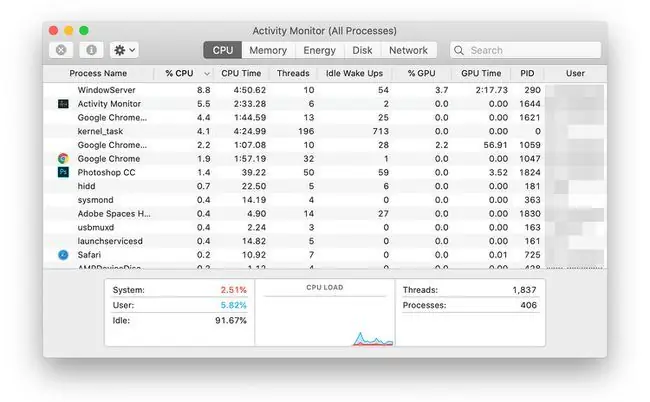The image size is (650, 402).
Task: Open the gear action menu dropdown
Action: (x=124, y=50)
